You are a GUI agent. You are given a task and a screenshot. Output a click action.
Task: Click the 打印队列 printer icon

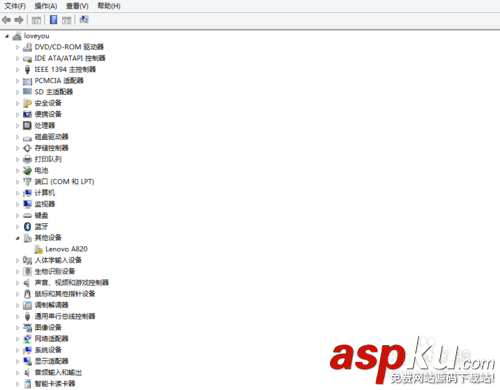point(27,159)
